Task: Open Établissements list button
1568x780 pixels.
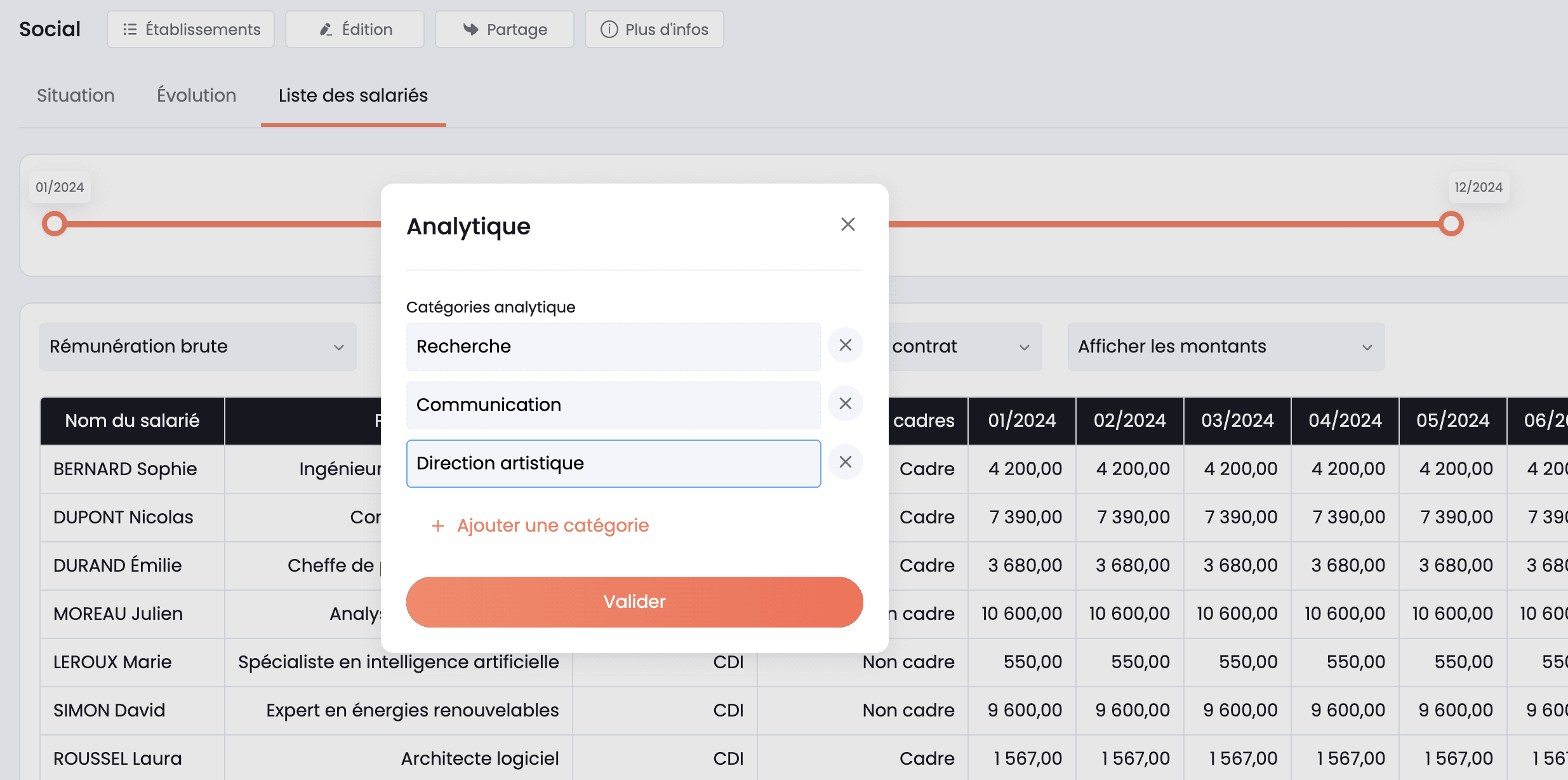Action: (x=190, y=29)
